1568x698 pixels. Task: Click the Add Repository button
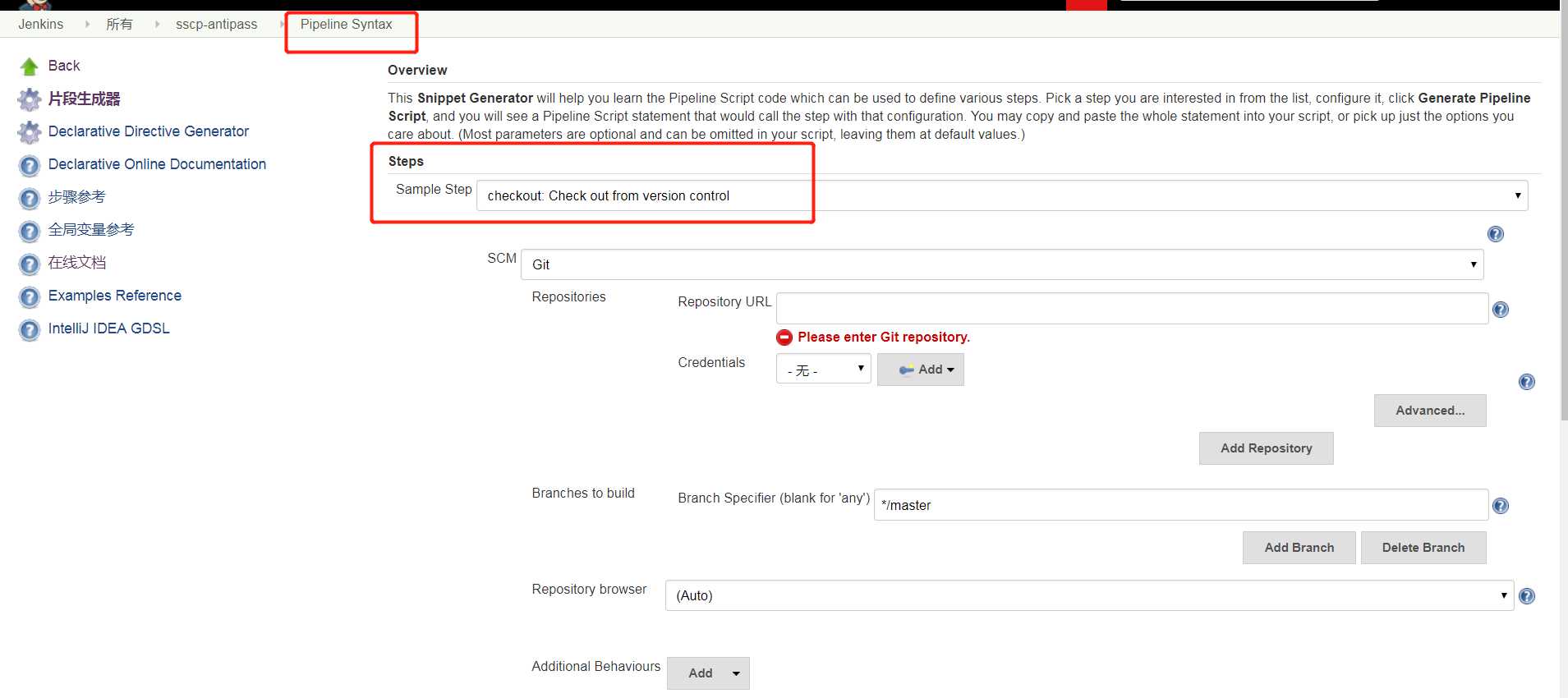pyautogui.click(x=1266, y=448)
